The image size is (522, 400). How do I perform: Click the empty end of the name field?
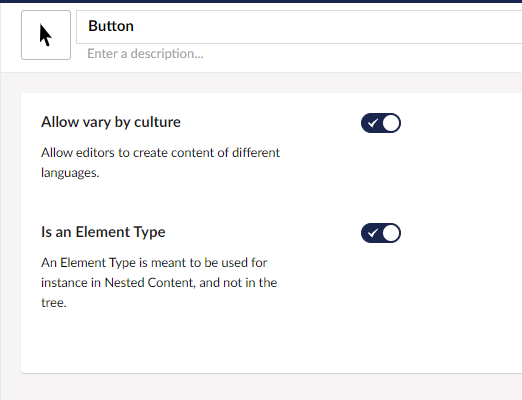333,27
